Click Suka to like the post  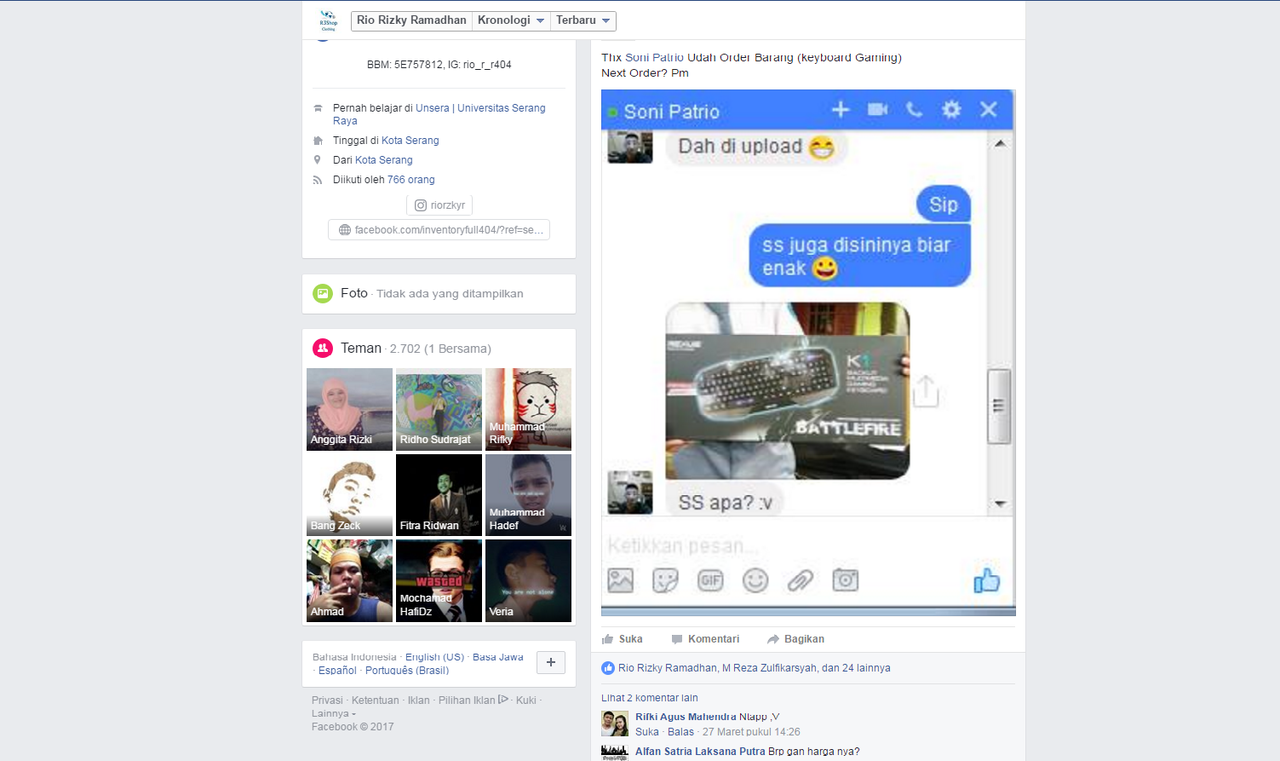click(x=622, y=639)
